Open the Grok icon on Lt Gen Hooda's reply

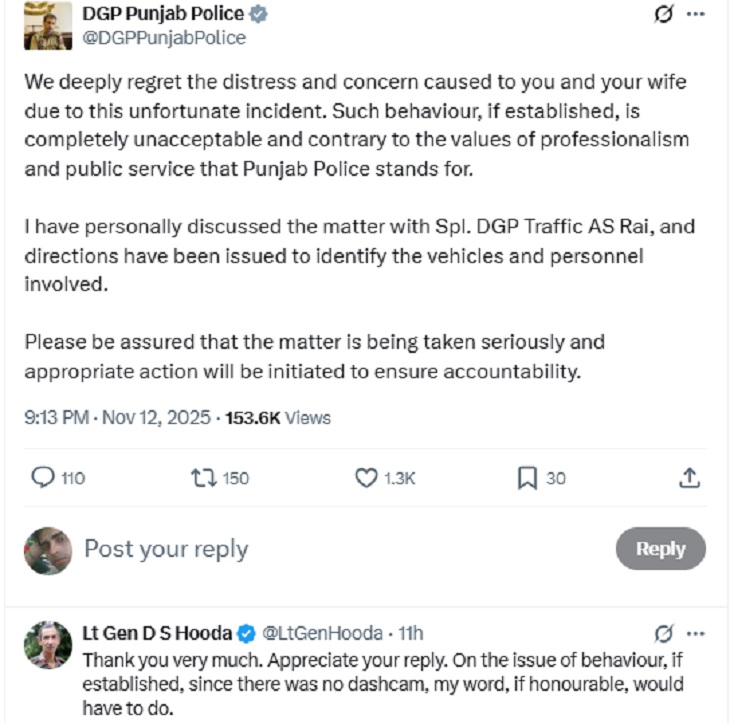point(661,633)
